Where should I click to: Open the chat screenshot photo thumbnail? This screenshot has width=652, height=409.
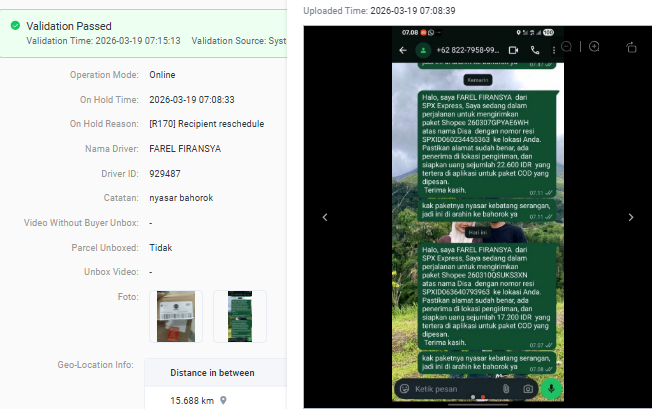tap(240, 316)
